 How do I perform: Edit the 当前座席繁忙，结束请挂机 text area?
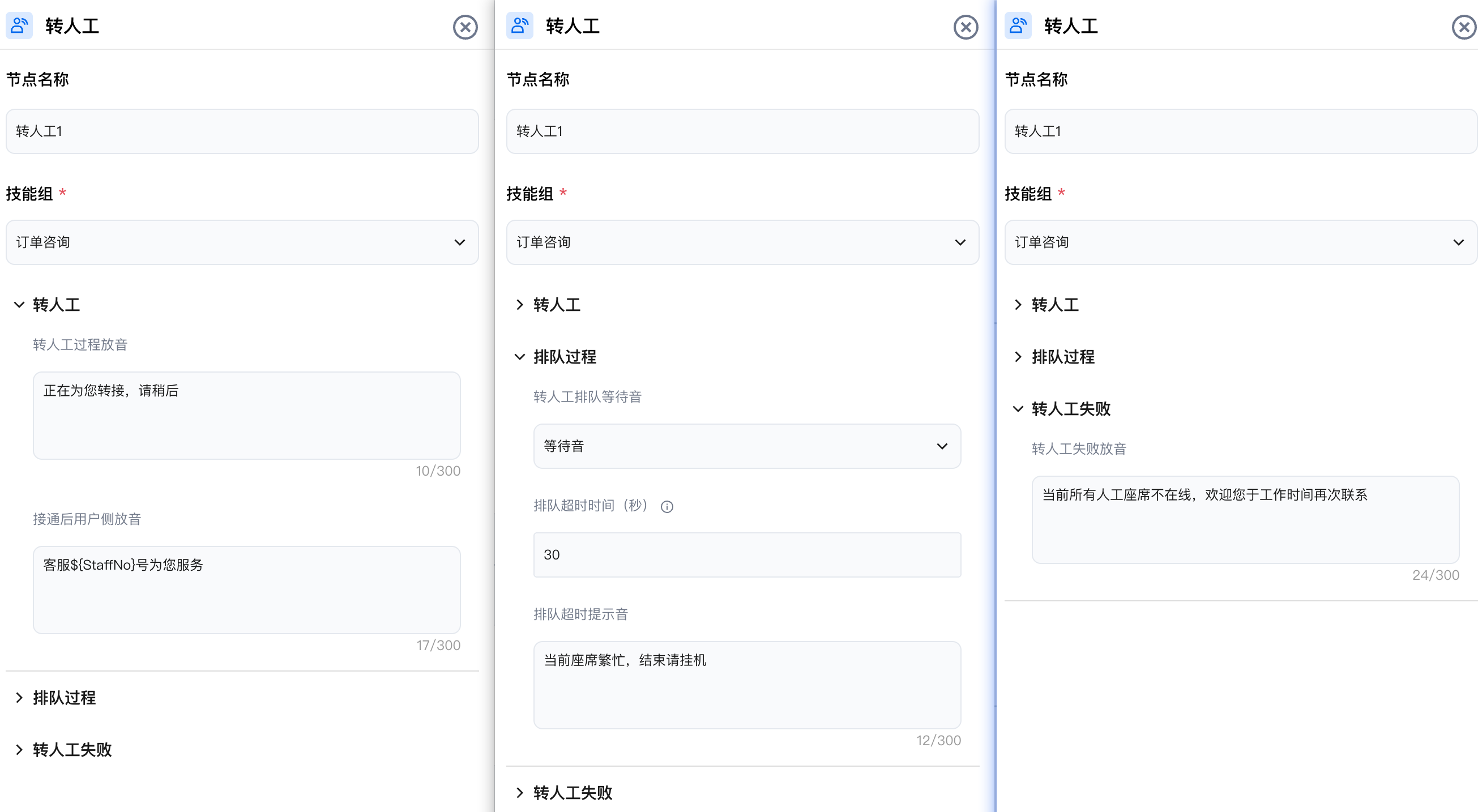pos(747,685)
